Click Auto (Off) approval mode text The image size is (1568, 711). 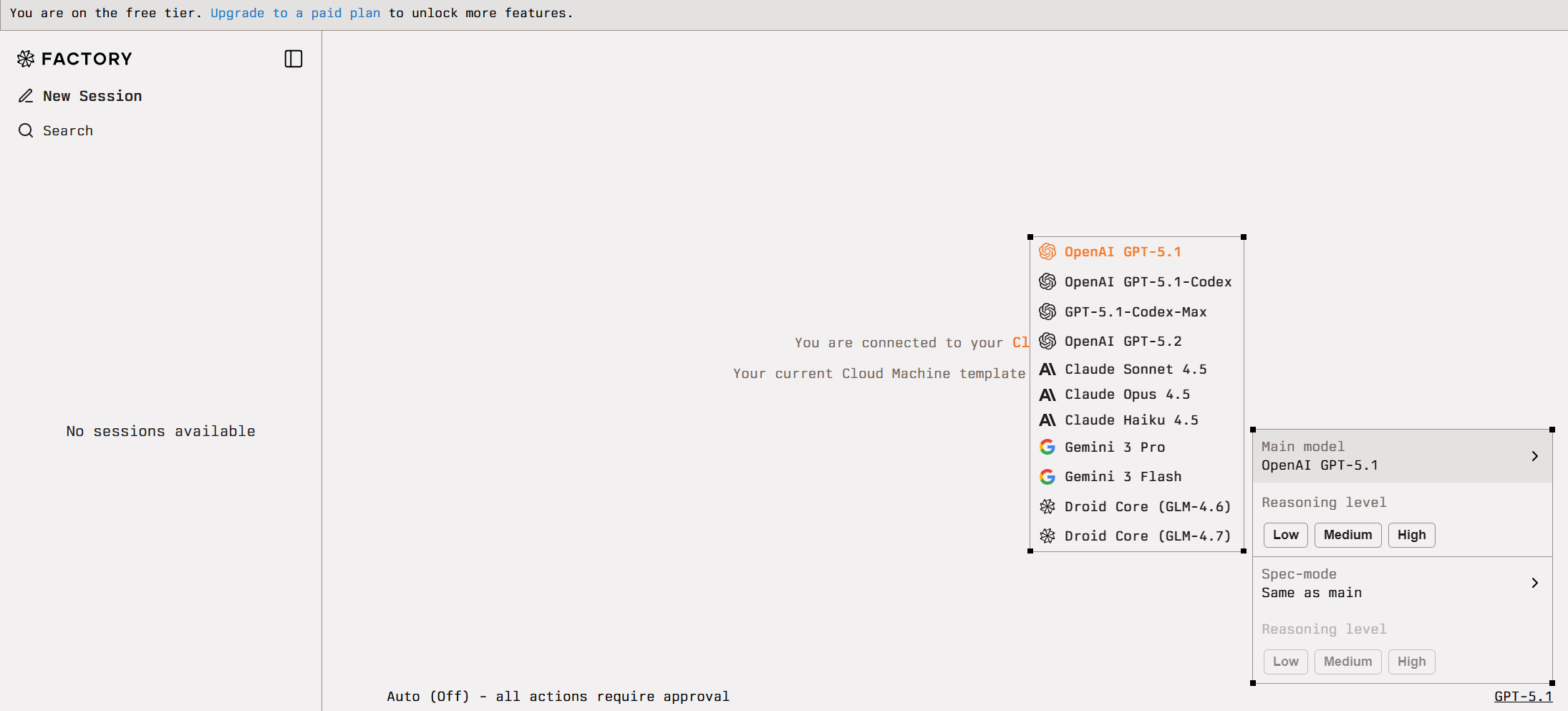[558, 696]
